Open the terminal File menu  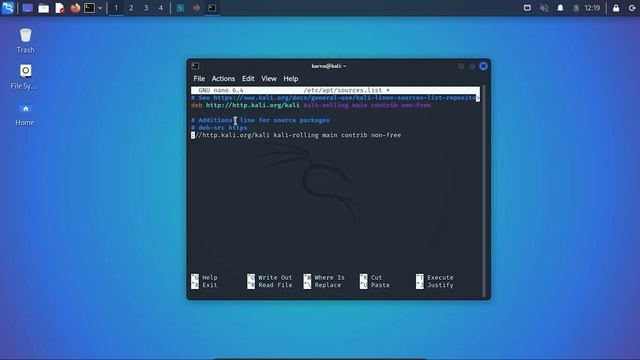[199, 78]
